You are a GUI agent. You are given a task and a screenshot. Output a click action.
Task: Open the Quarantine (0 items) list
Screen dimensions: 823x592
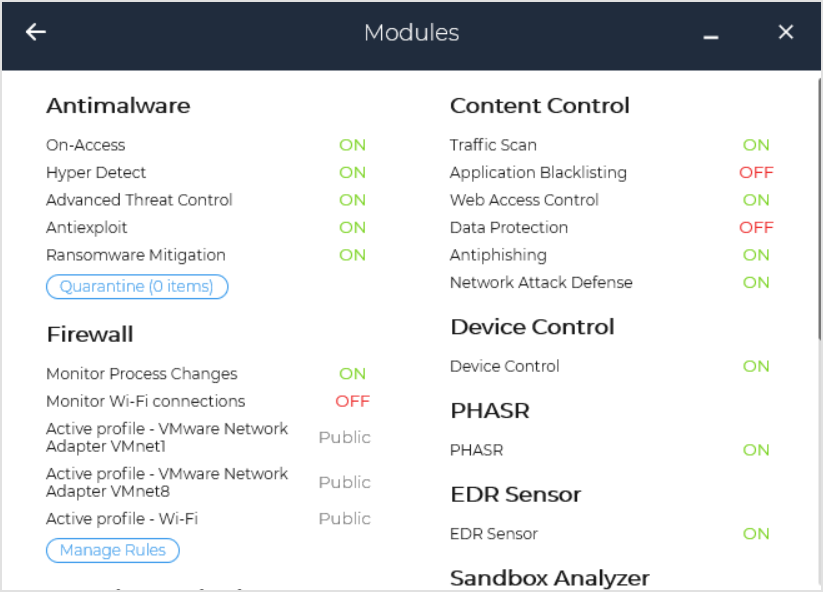pos(137,287)
